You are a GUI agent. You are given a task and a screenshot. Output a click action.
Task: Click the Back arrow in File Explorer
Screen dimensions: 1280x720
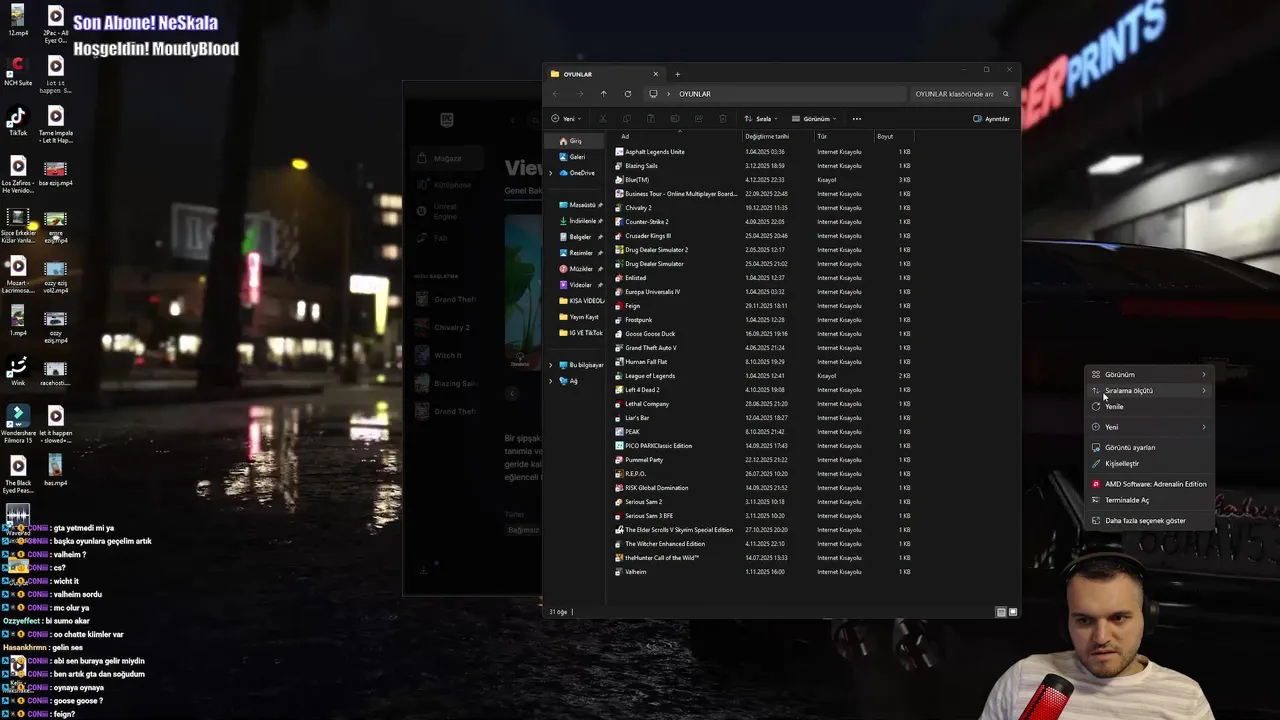(555, 94)
